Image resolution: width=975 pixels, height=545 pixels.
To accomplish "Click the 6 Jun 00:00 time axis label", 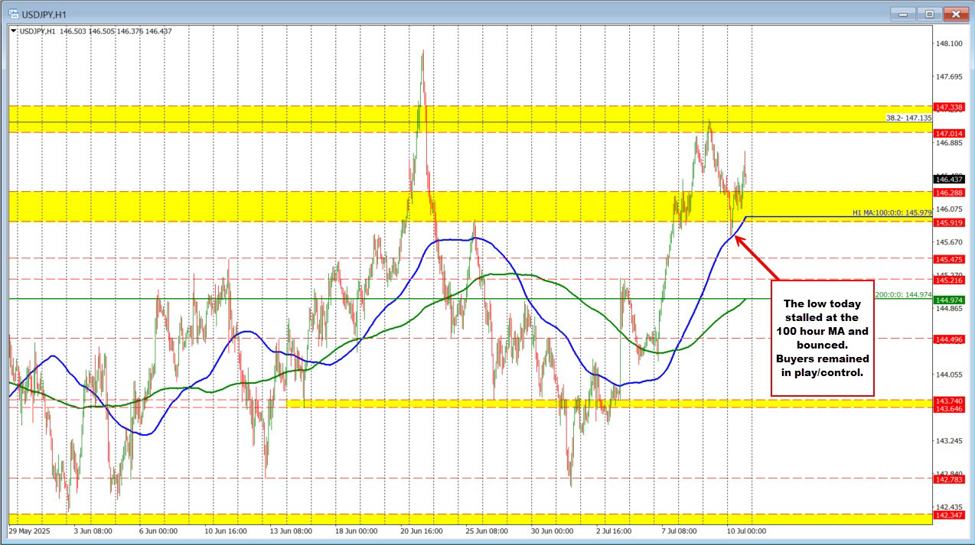I will pos(158,531).
